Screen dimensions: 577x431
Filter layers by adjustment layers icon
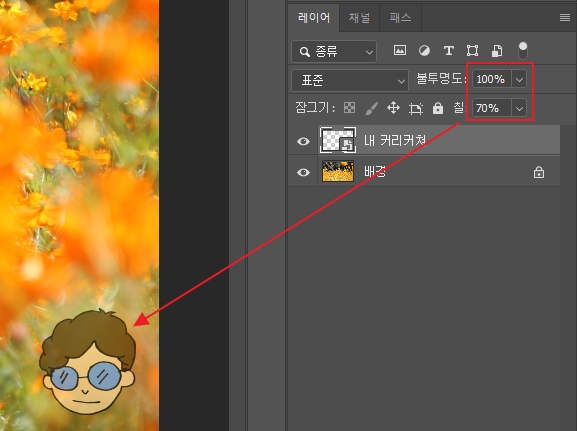(x=424, y=50)
